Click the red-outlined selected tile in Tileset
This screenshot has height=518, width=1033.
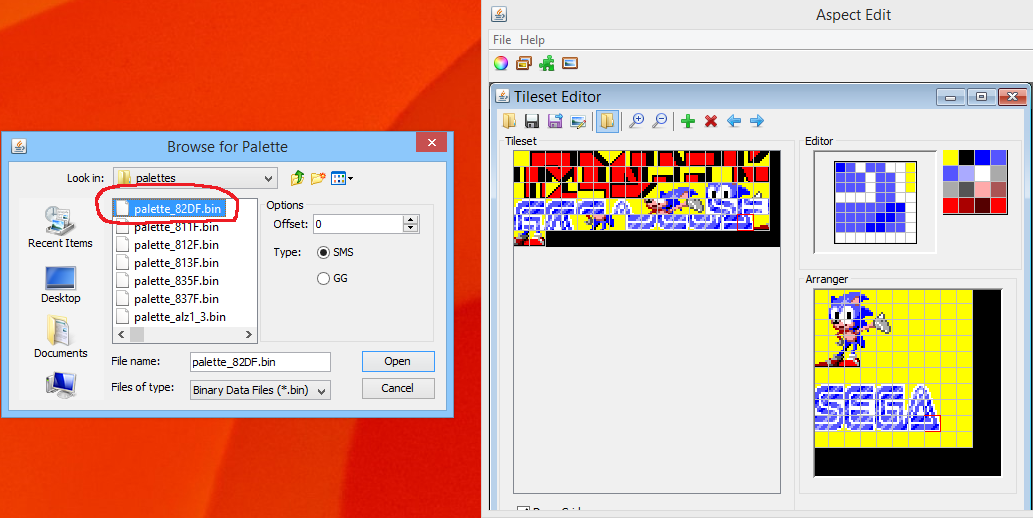pyautogui.click(x=745, y=222)
